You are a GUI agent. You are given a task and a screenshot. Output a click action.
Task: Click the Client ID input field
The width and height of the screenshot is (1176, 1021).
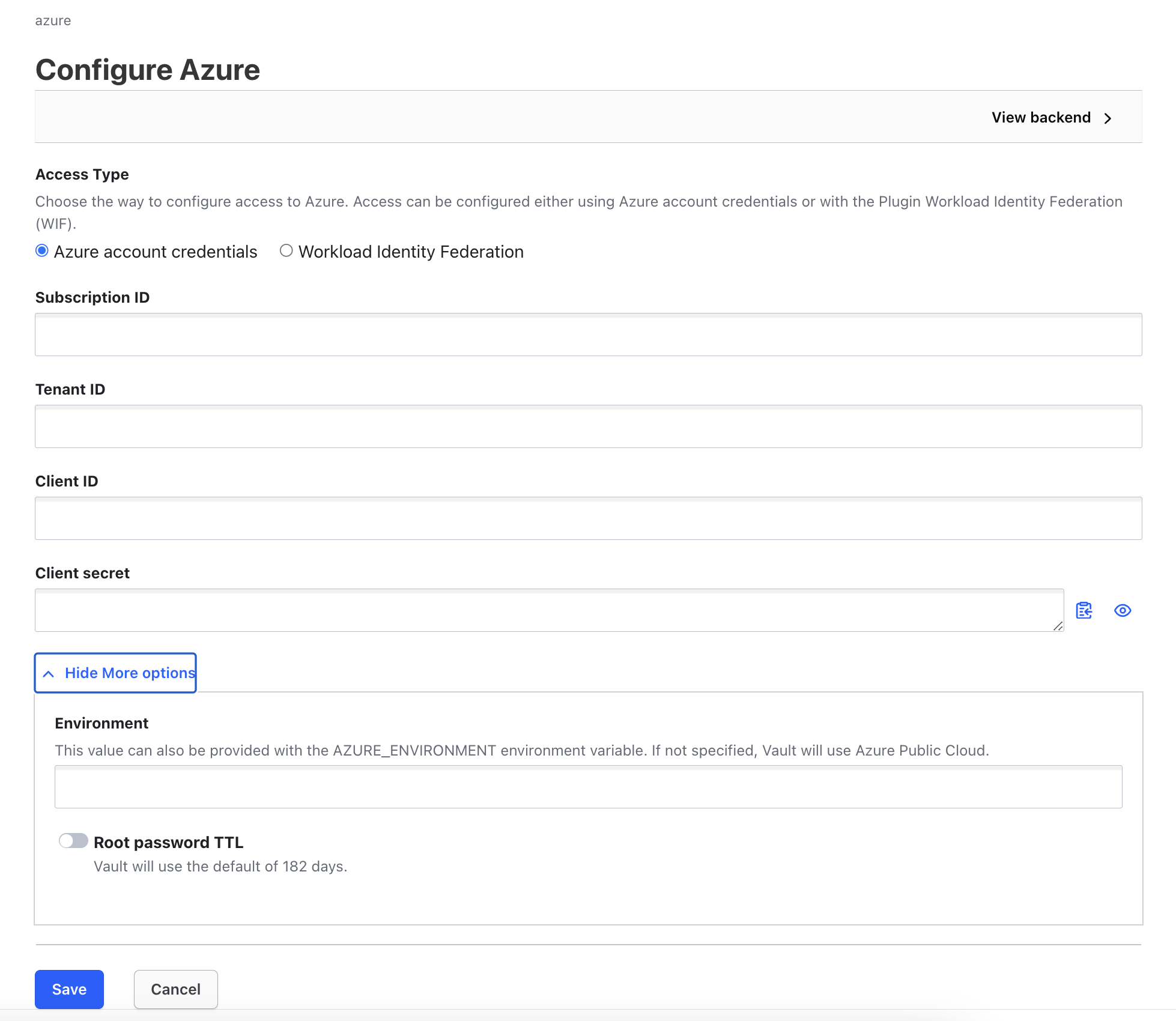click(588, 519)
